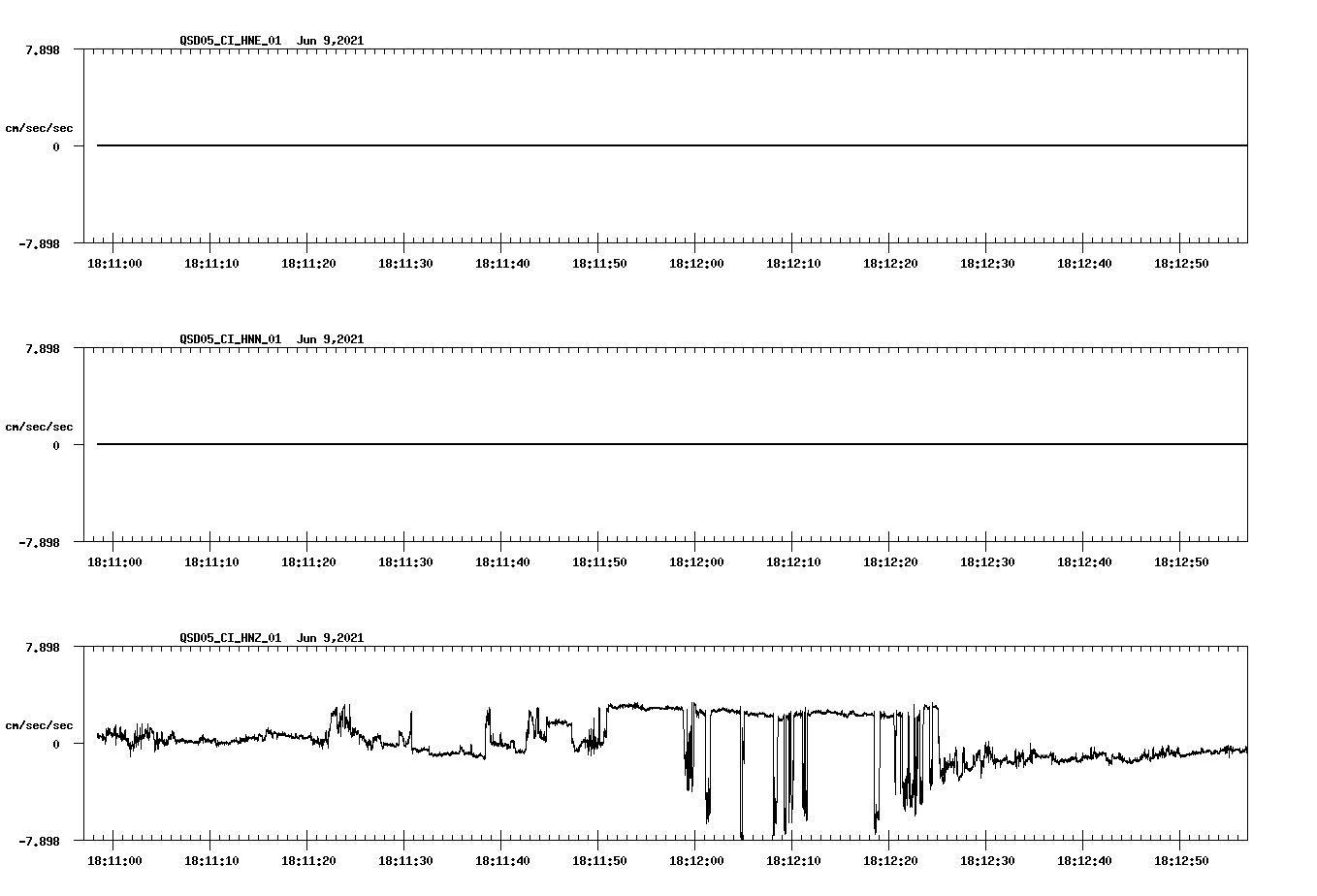Click the flat HNN trace line

coord(672,444)
